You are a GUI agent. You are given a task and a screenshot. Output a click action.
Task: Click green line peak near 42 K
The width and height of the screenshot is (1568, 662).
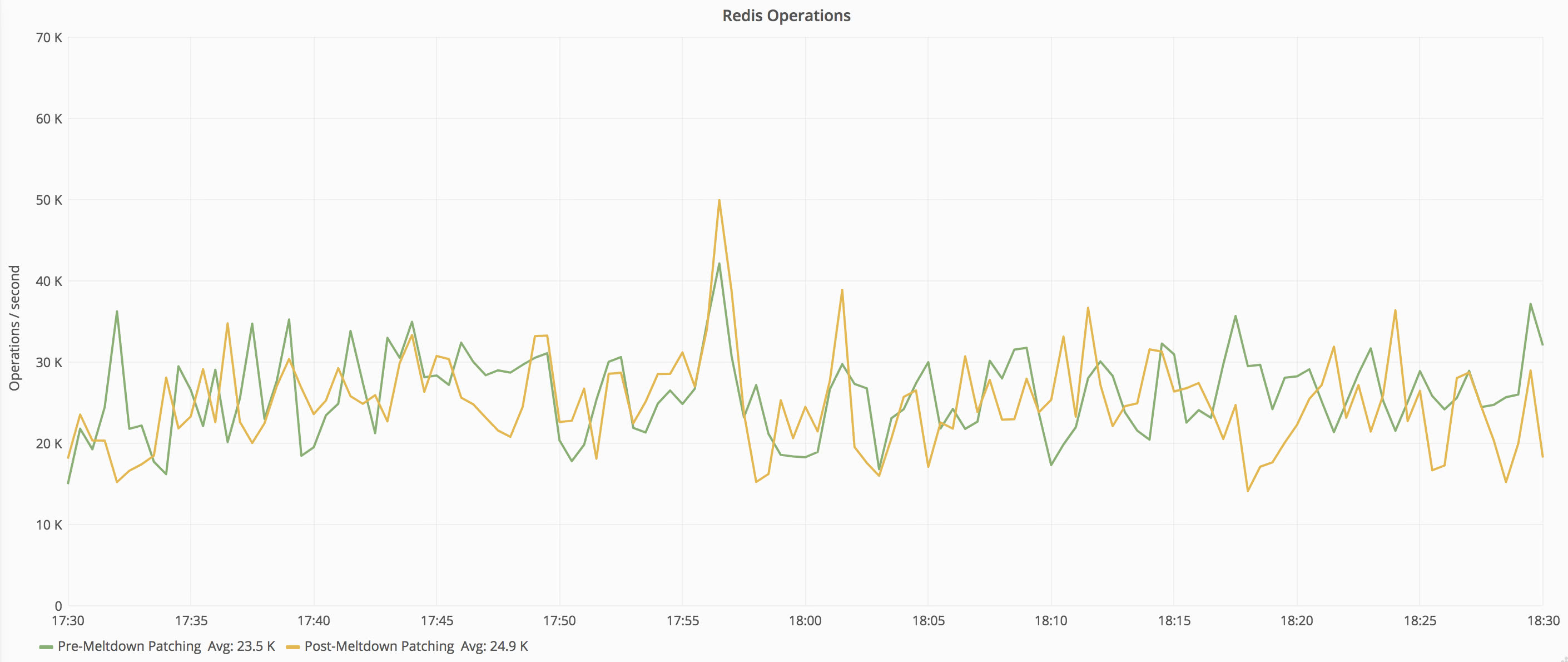pyautogui.click(x=719, y=264)
